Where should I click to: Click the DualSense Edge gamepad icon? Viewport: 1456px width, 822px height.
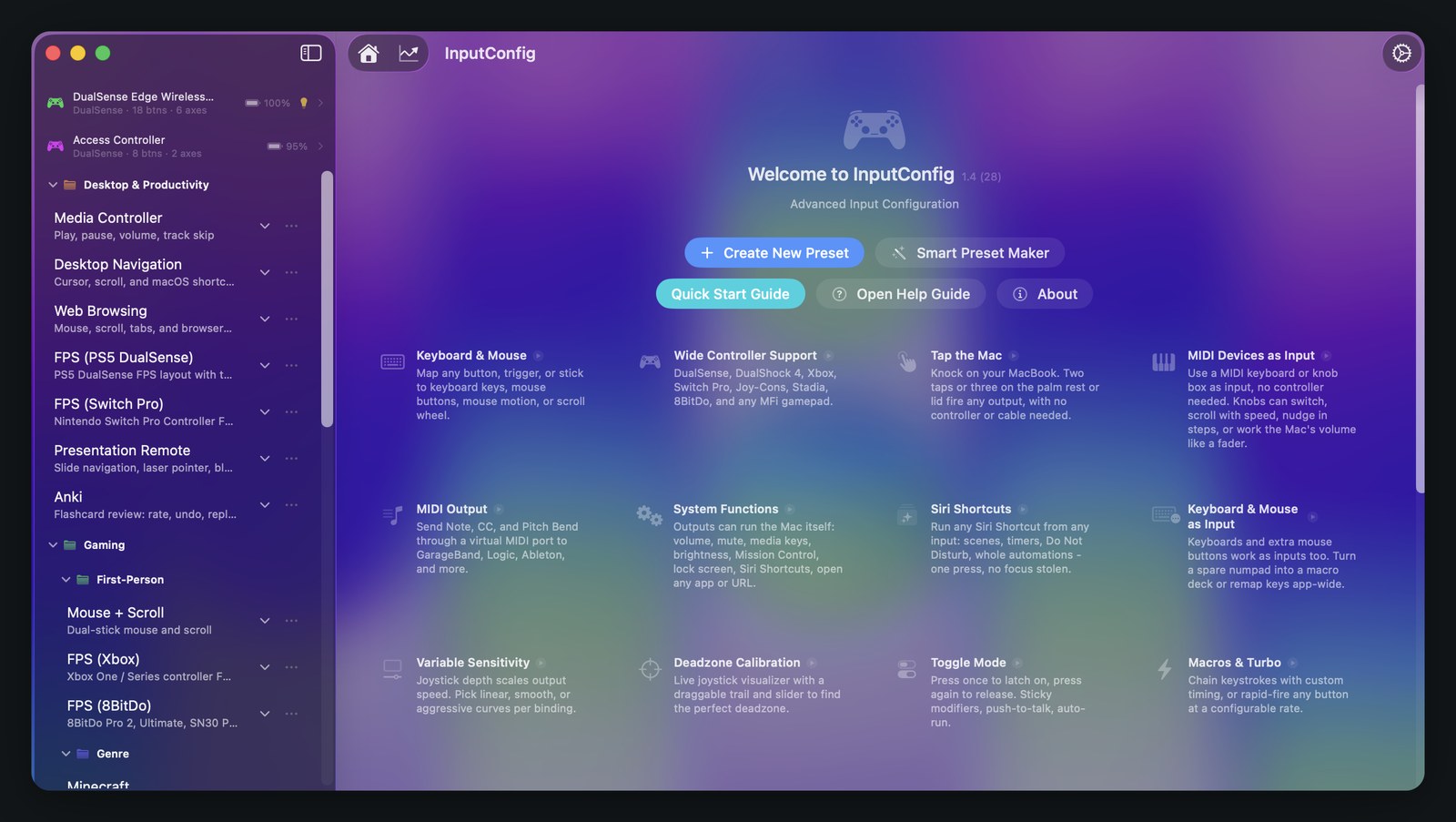click(56, 103)
